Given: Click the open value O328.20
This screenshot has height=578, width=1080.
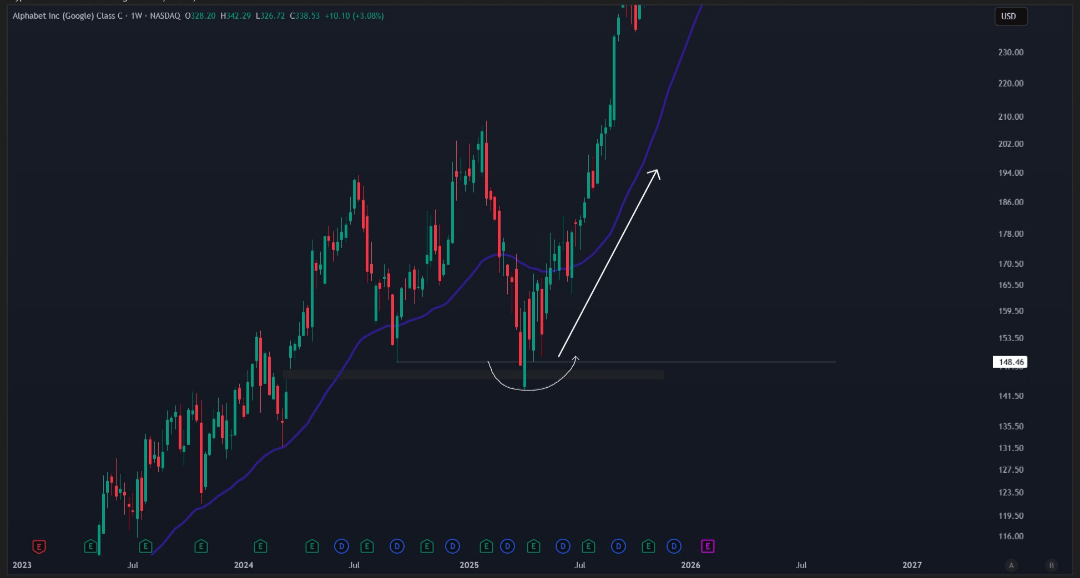Looking at the screenshot, I should [200, 15].
